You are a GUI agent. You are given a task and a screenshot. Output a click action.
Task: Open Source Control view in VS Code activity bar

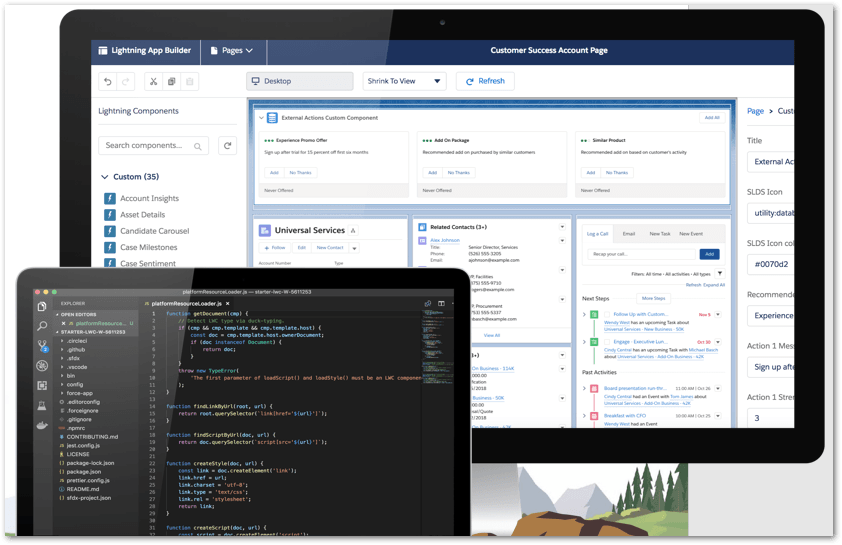pyautogui.click(x=42, y=346)
